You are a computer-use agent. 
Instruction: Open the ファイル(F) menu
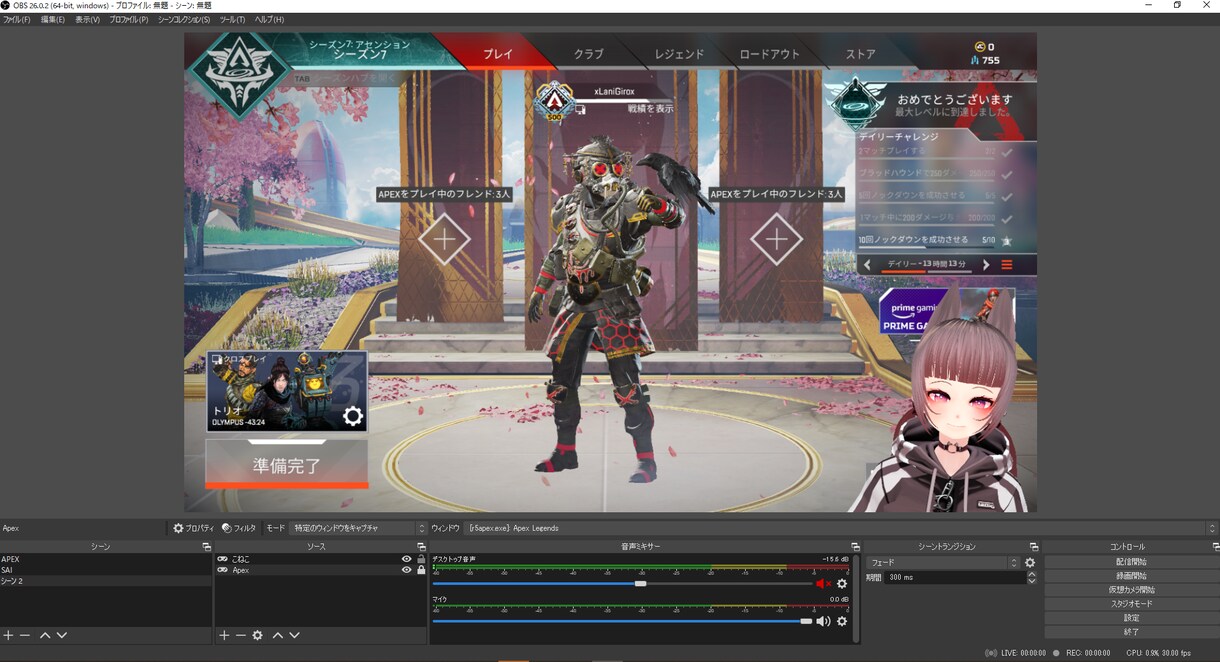[17, 20]
